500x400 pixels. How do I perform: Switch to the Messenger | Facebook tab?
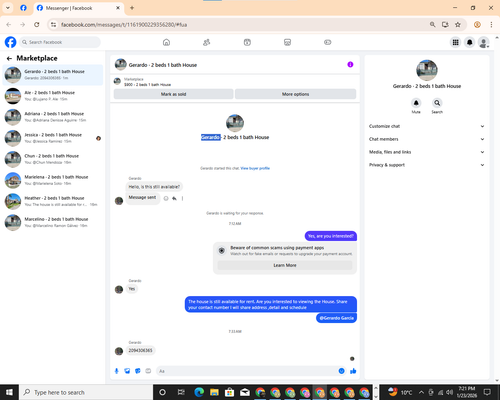point(79,8)
